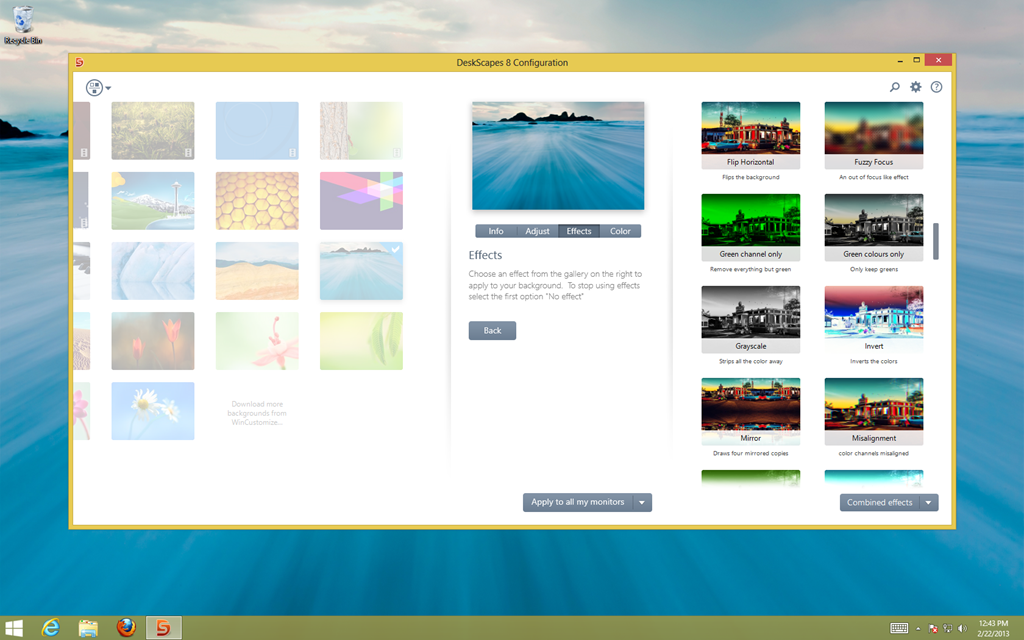
Task: Open the Combined effects dropdown arrow
Action: (x=927, y=502)
